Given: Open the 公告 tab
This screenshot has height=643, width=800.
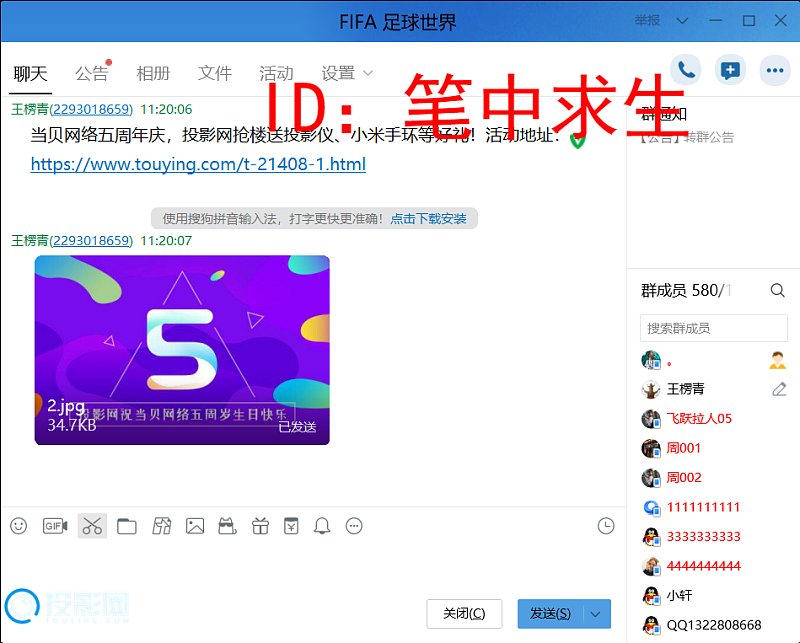Looking at the screenshot, I should click(92, 73).
